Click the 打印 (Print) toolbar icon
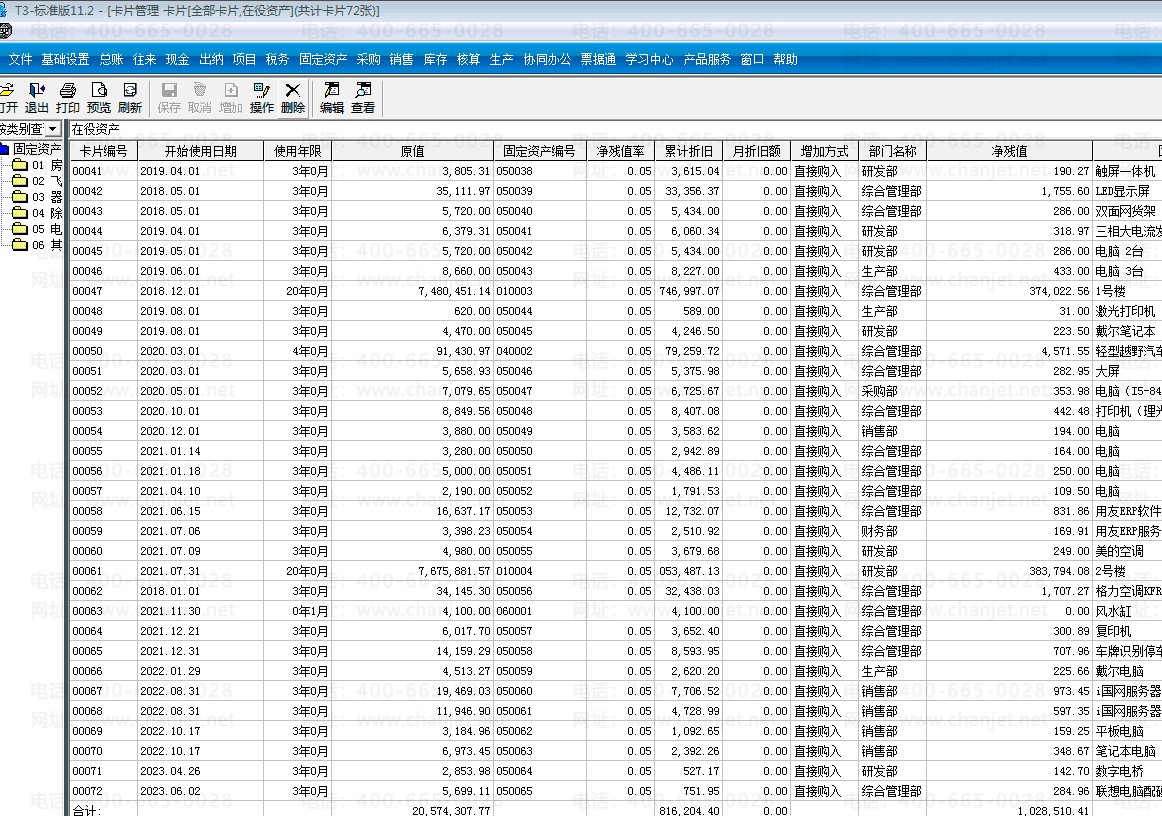This screenshot has width=1162, height=816. coord(67,98)
